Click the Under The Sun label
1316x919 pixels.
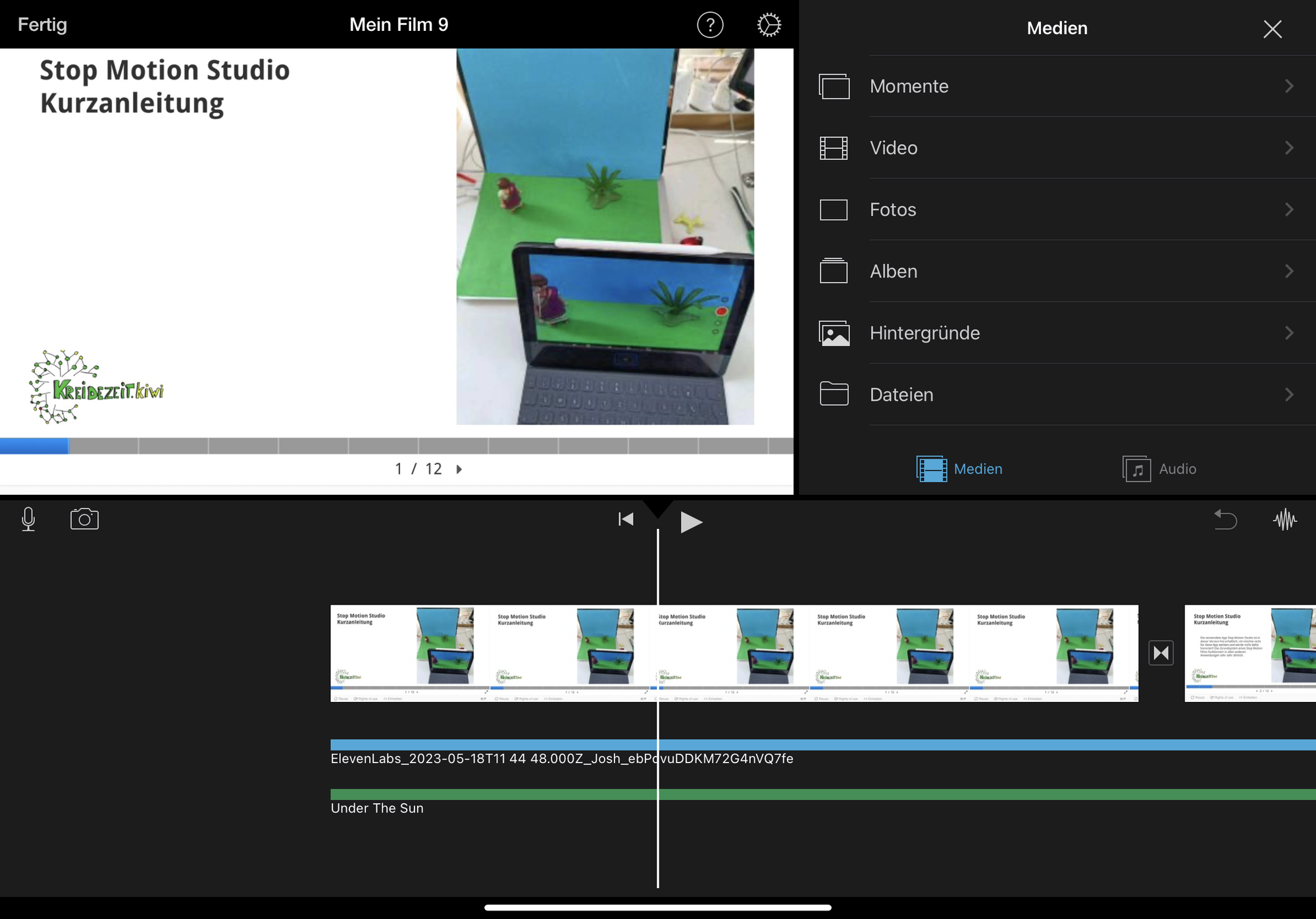377,808
